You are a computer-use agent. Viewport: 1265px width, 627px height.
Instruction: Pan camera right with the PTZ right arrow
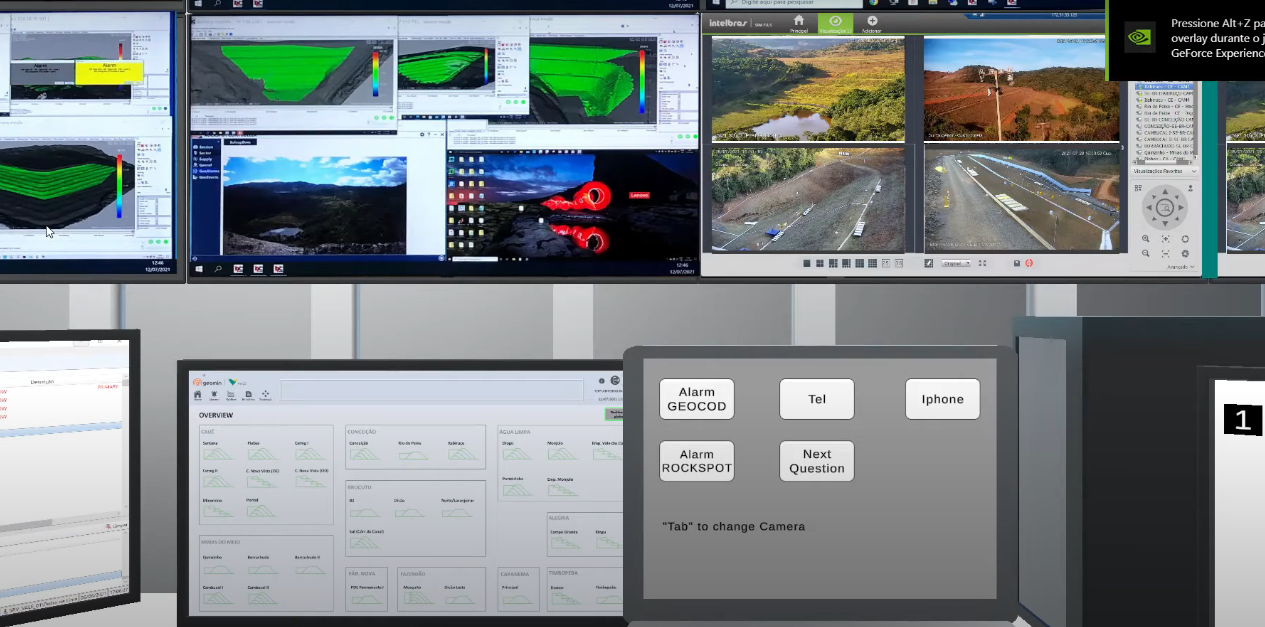pyautogui.click(x=1181, y=208)
